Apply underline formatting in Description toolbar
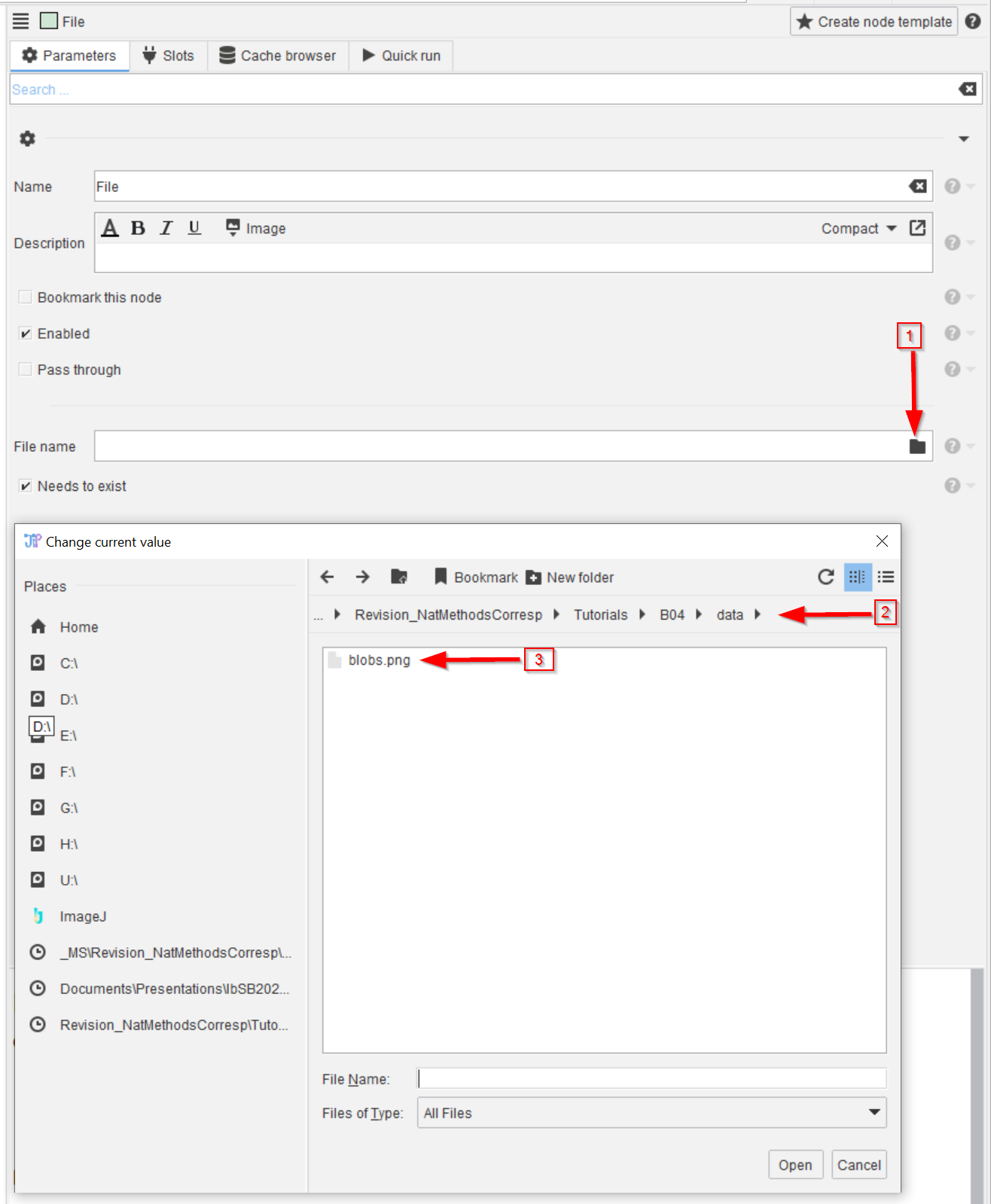 click(x=194, y=228)
